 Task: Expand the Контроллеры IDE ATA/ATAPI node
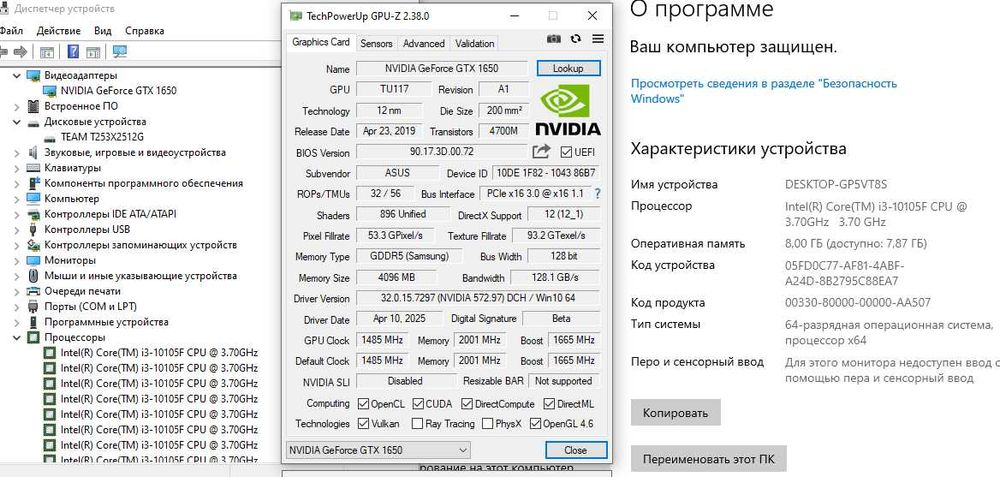17,214
